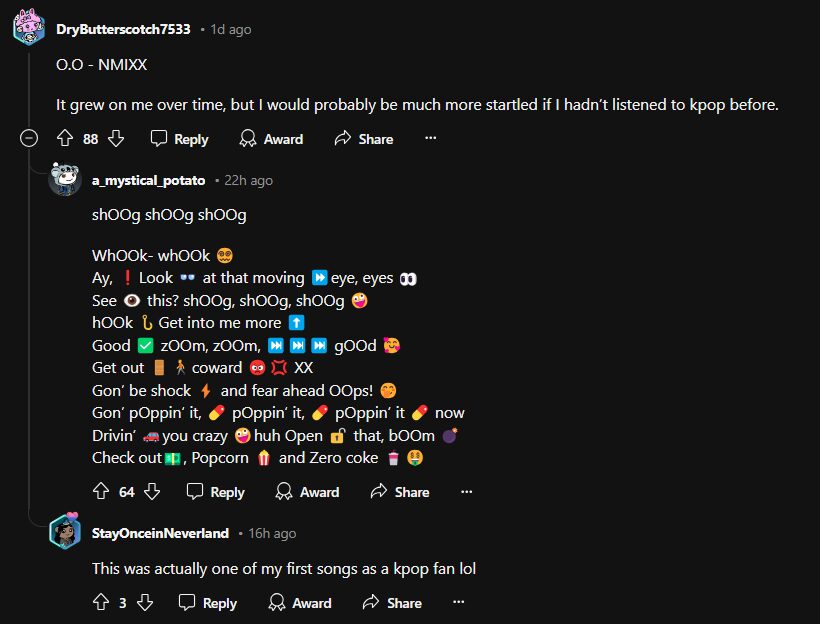The height and width of the screenshot is (624, 820).
Task: Open the overflow menu on the lyrics comment
Action: coord(466,491)
